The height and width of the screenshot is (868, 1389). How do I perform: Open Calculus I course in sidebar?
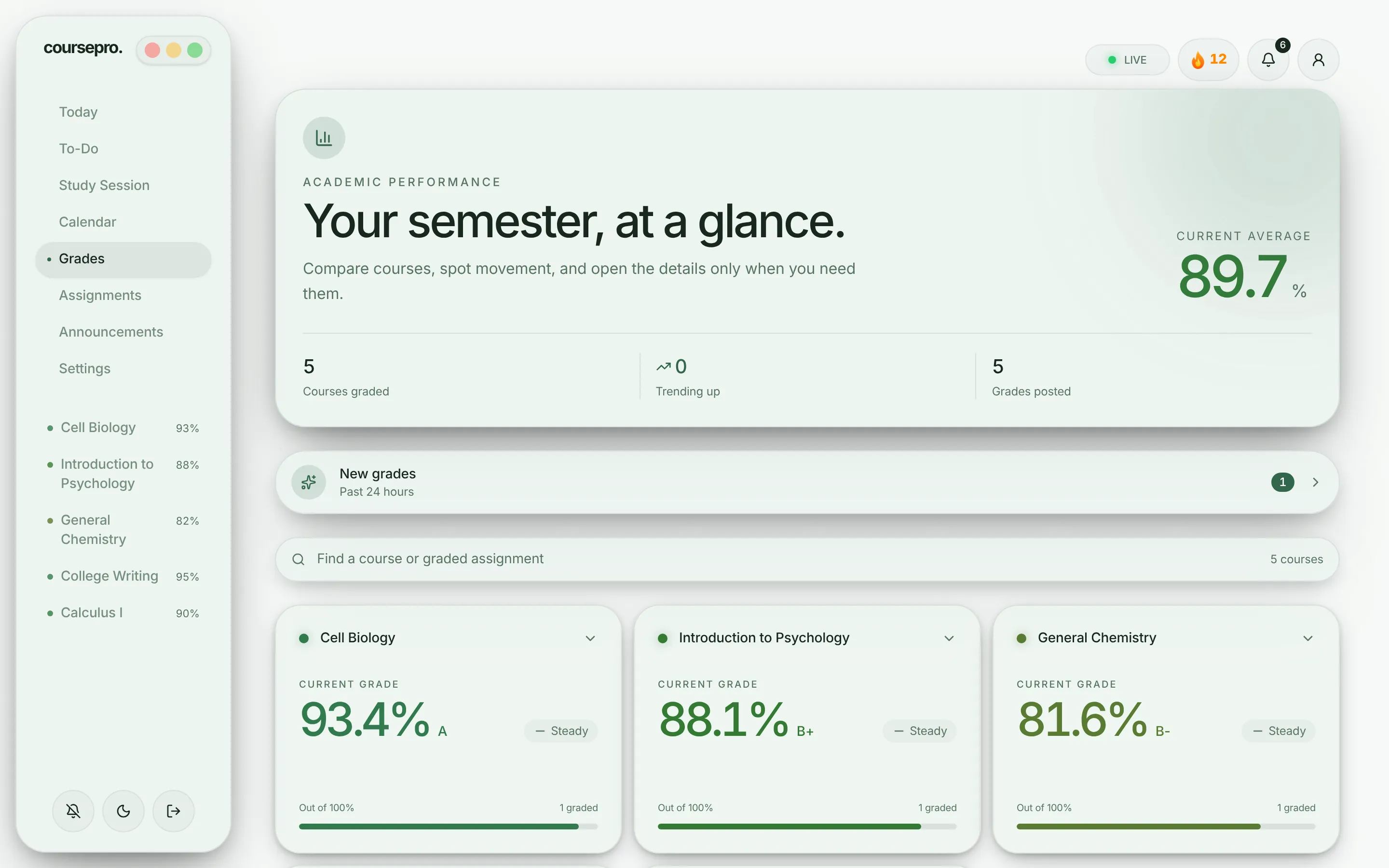coord(123,613)
